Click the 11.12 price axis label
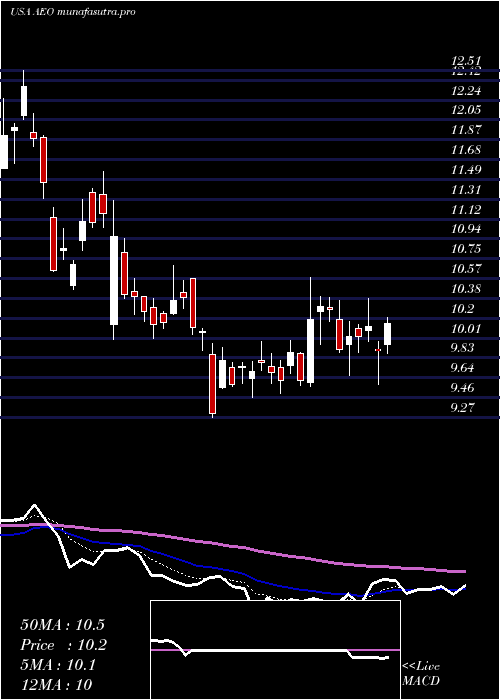Viewport: 500px width, 700px height. coord(466,209)
